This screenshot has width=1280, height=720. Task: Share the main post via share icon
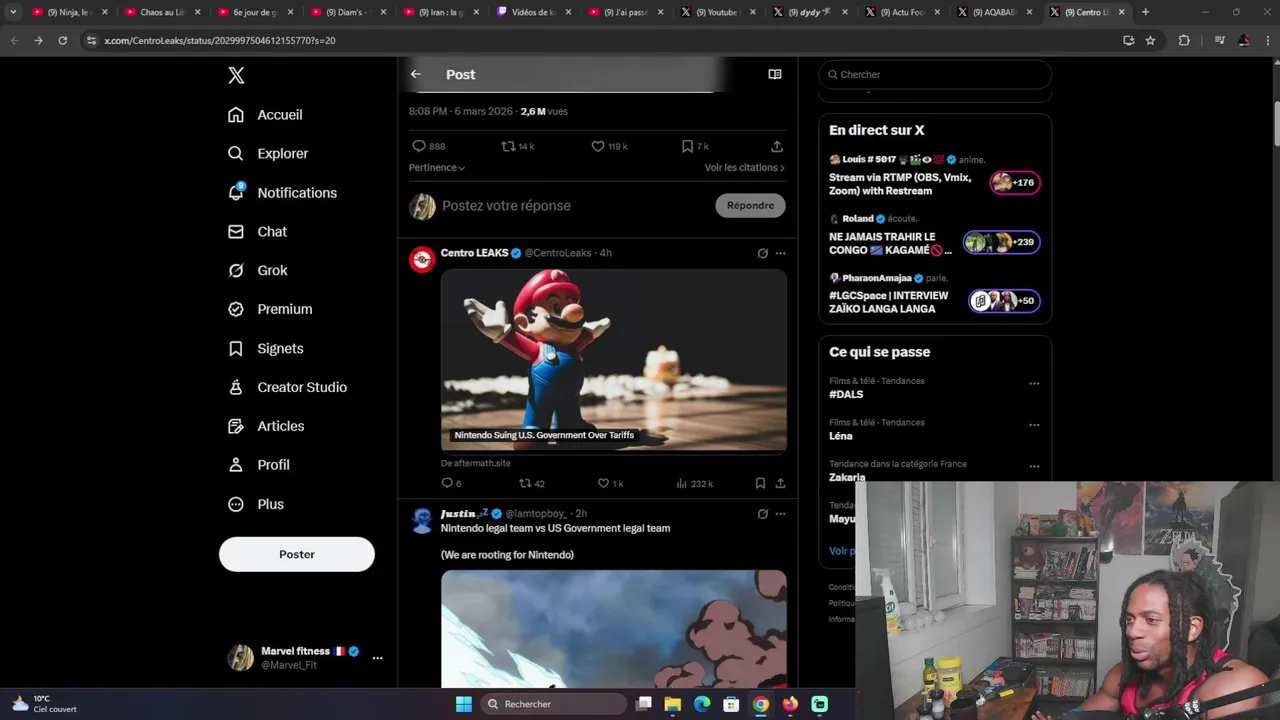click(777, 146)
